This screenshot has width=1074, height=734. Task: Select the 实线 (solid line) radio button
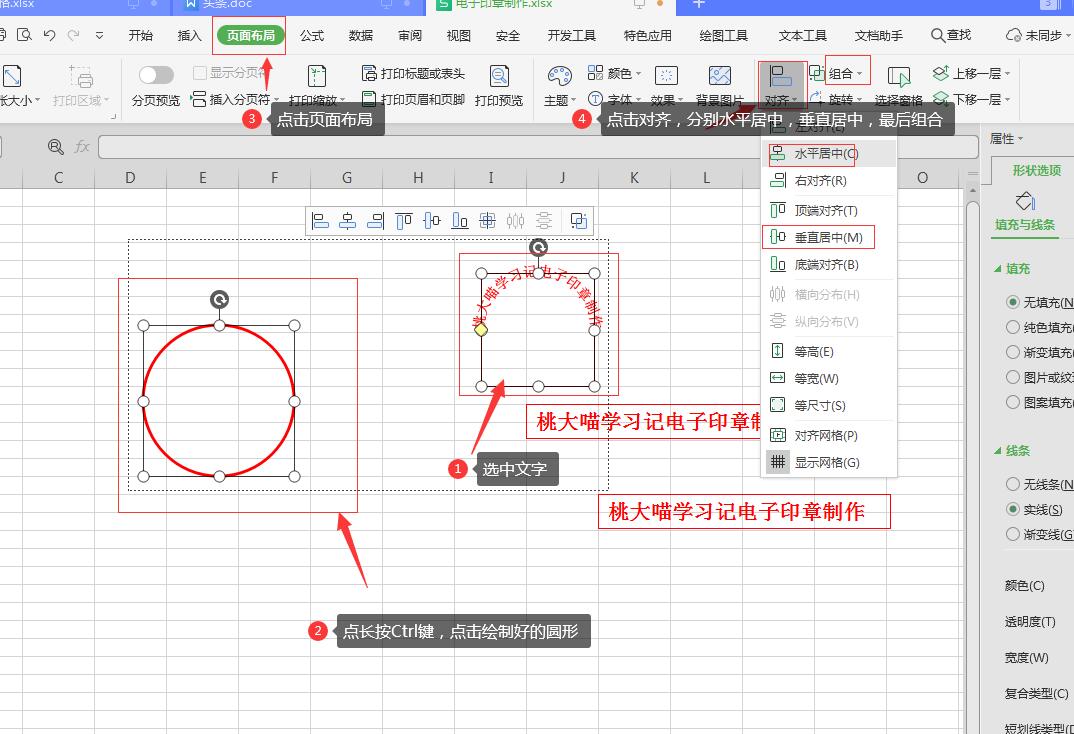click(1013, 509)
